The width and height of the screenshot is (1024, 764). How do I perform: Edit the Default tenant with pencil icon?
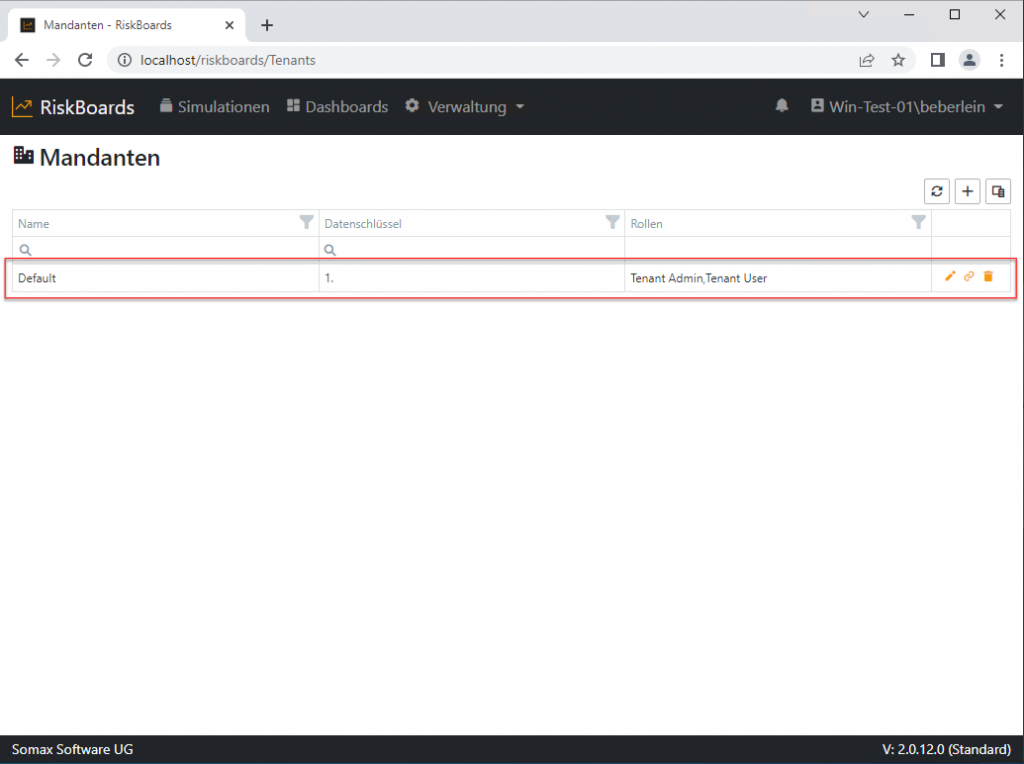tap(950, 276)
